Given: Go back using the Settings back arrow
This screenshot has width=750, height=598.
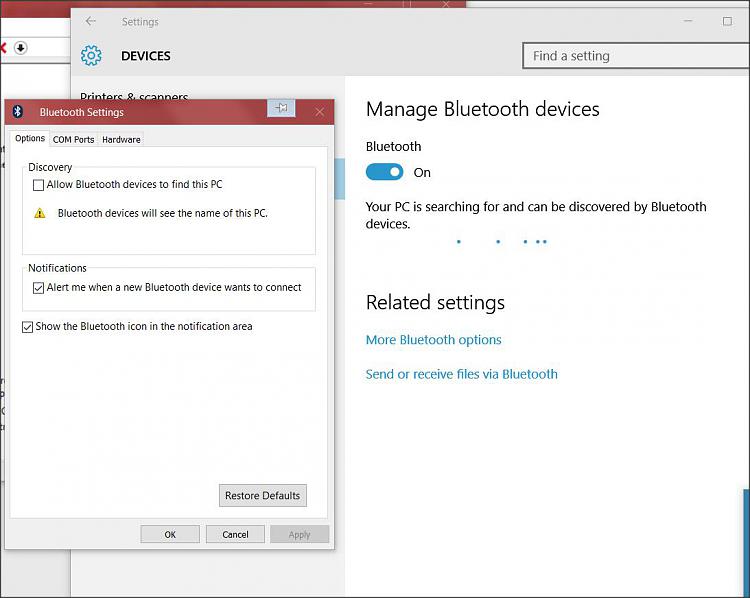Looking at the screenshot, I should click(x=90, y=21).
